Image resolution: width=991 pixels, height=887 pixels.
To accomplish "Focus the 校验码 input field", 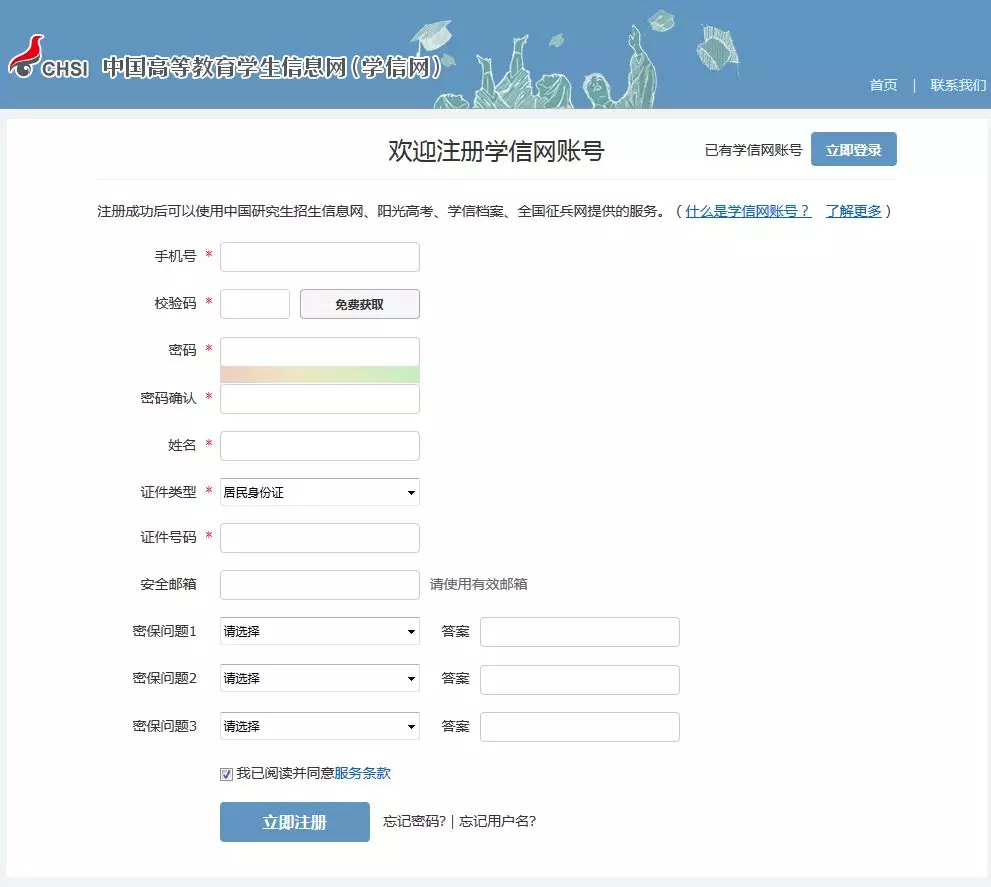I will coord(255,304).
